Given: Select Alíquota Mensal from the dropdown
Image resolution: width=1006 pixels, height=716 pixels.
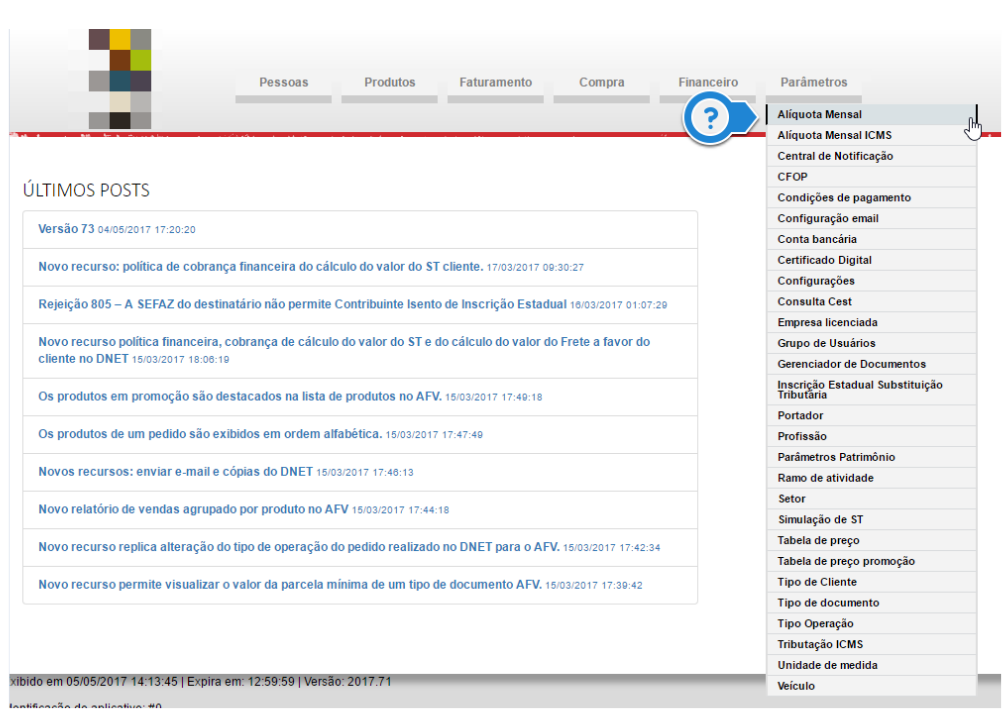Looking at the screenshot, I should (819, 115).
